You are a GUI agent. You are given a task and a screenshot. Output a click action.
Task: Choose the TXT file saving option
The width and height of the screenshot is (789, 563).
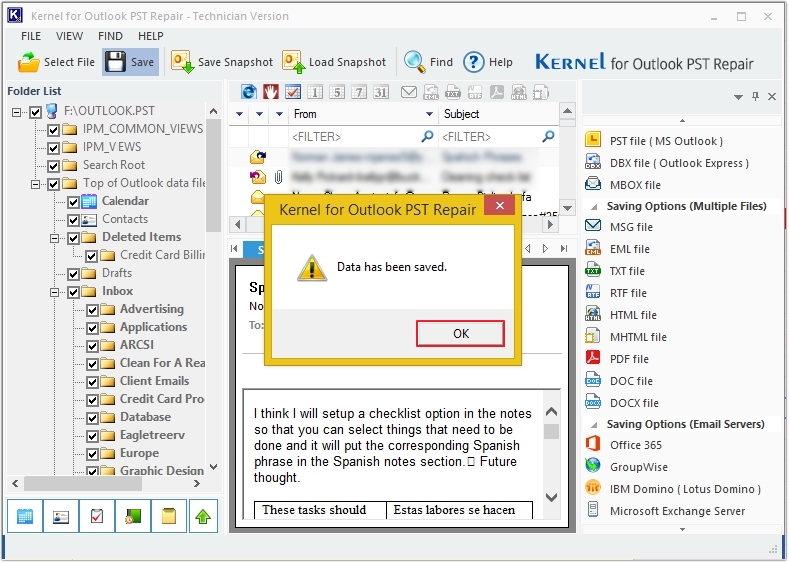click(627, 271)
